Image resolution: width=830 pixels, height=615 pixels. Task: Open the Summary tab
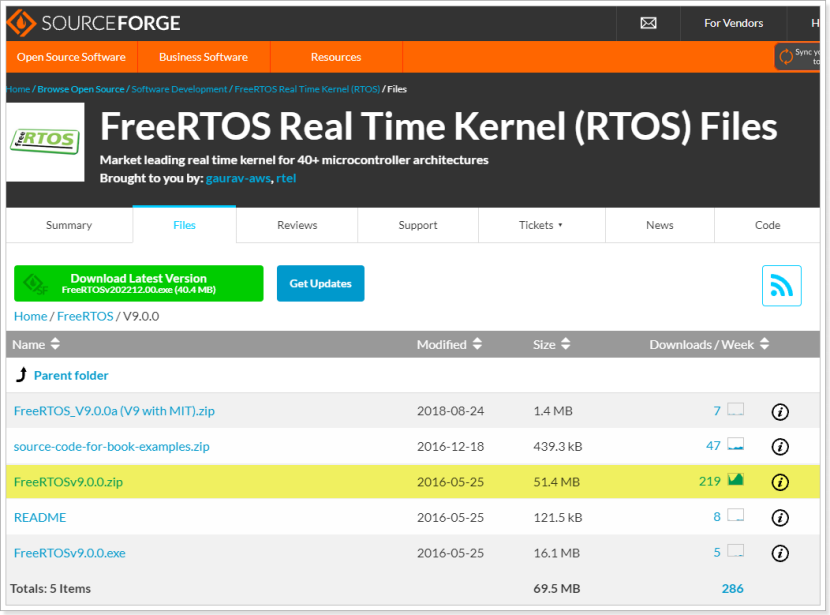(69, 225)
